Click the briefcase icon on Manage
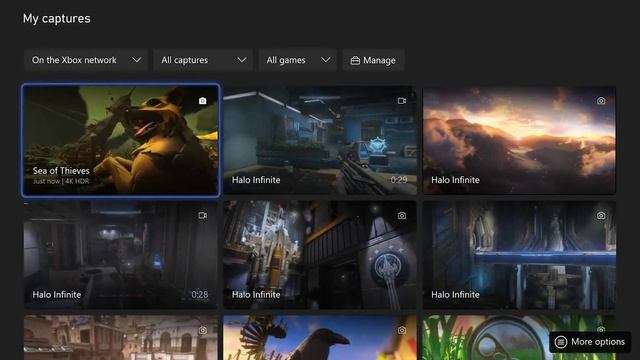This screenshot has width=640, height=360. pyautogui.click(x=355, y=60)
